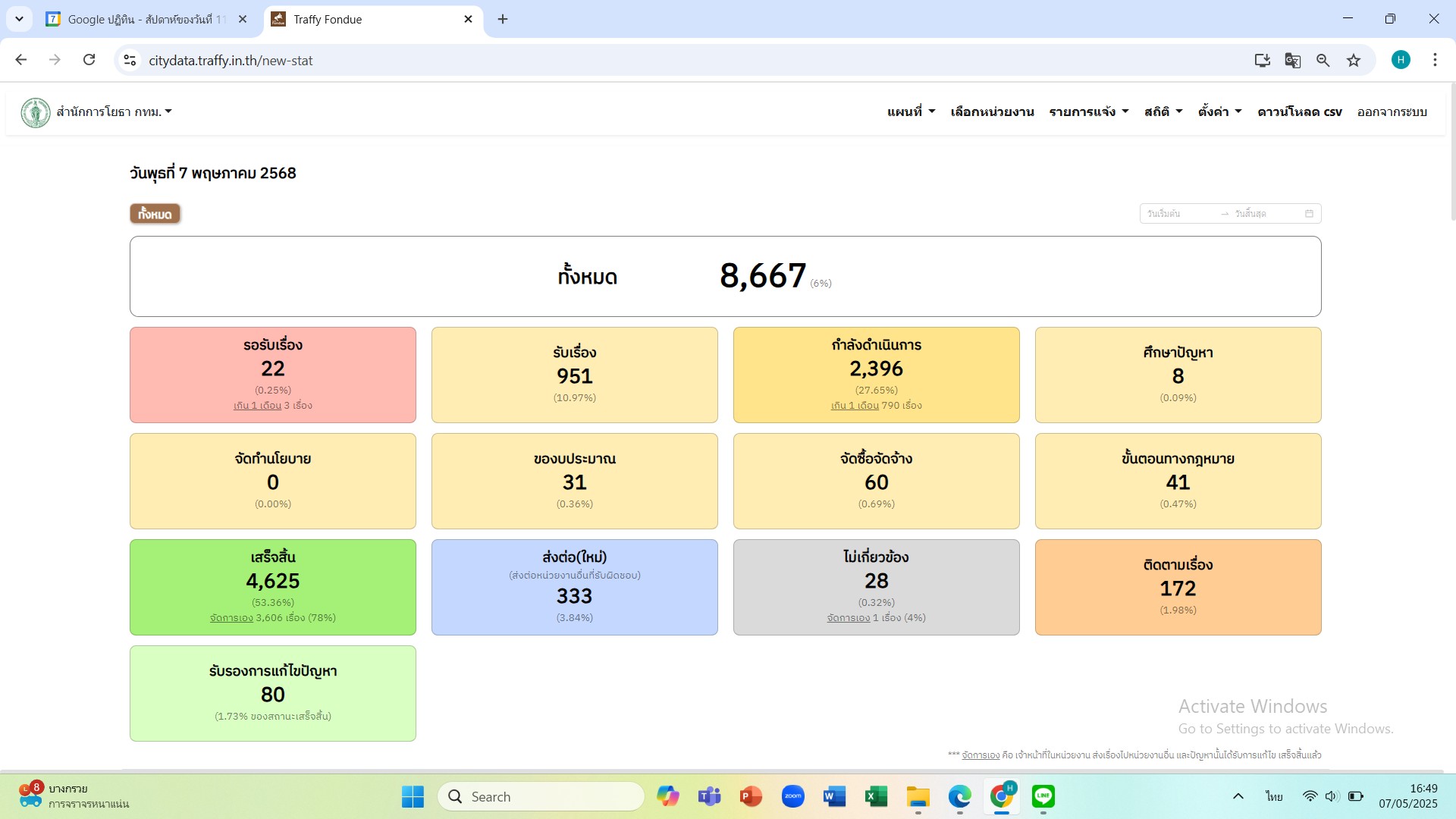Screen dimensions: 1456x819
Task: Click the page vertical scrollbar
Action: click(1451, 152)
